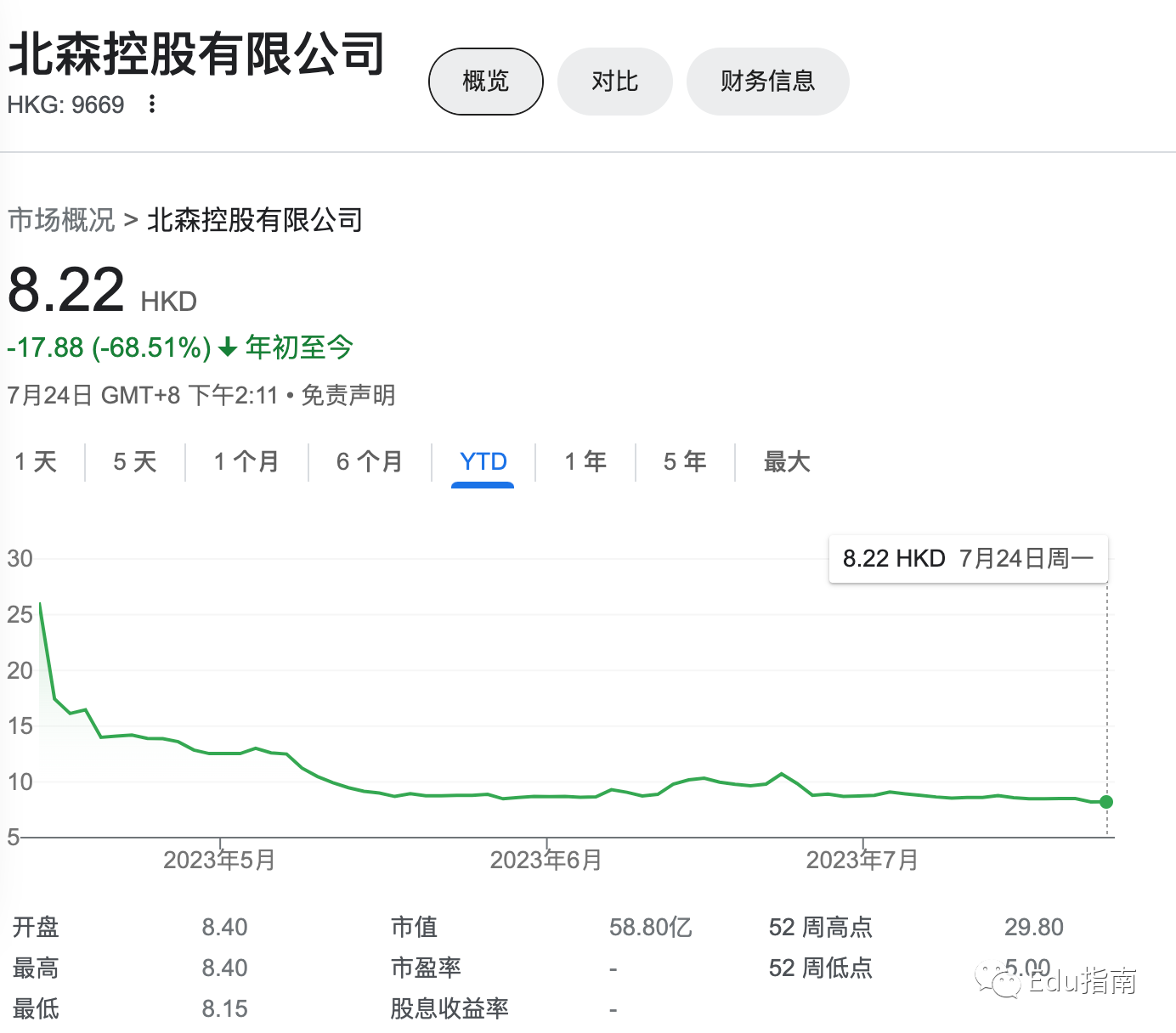Click the 2023年5月 axis label
Viewport: 1176px width, 1033px height.
pyautogui.click(x=219, y=860)
